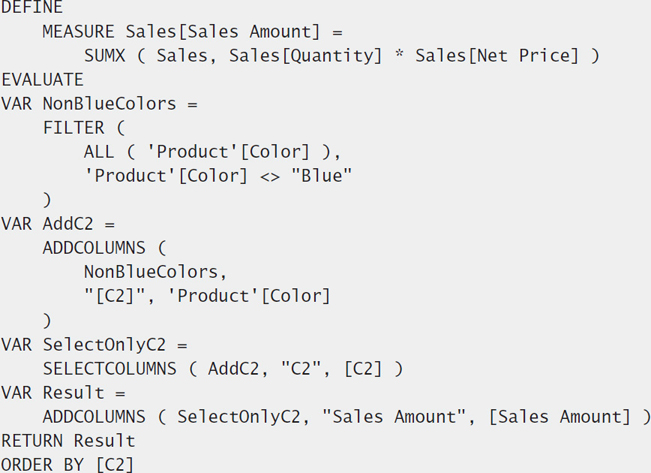The height and width of the screenshot is (473, 651).
Task: Place cursor on SUMX function
Action: point(104,56)
